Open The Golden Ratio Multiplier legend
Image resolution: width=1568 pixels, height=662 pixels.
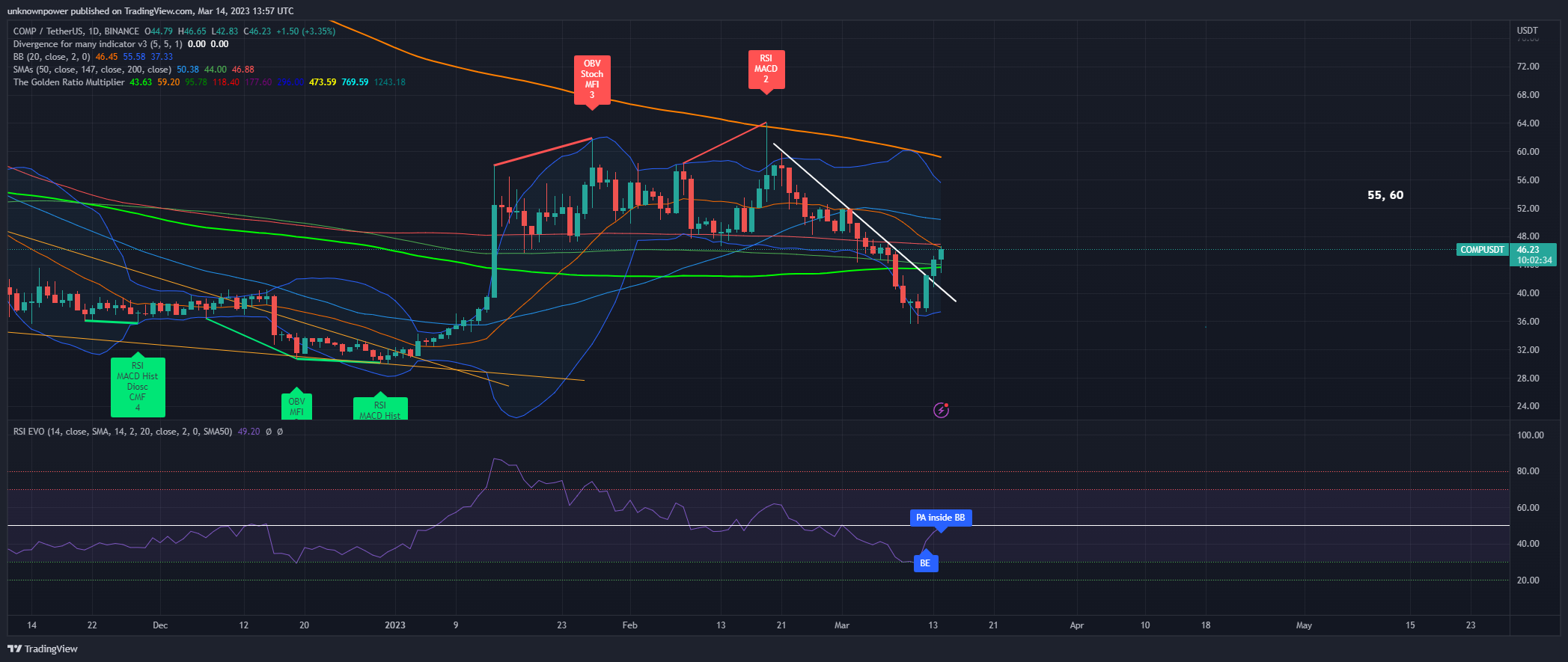coord(69,82)
